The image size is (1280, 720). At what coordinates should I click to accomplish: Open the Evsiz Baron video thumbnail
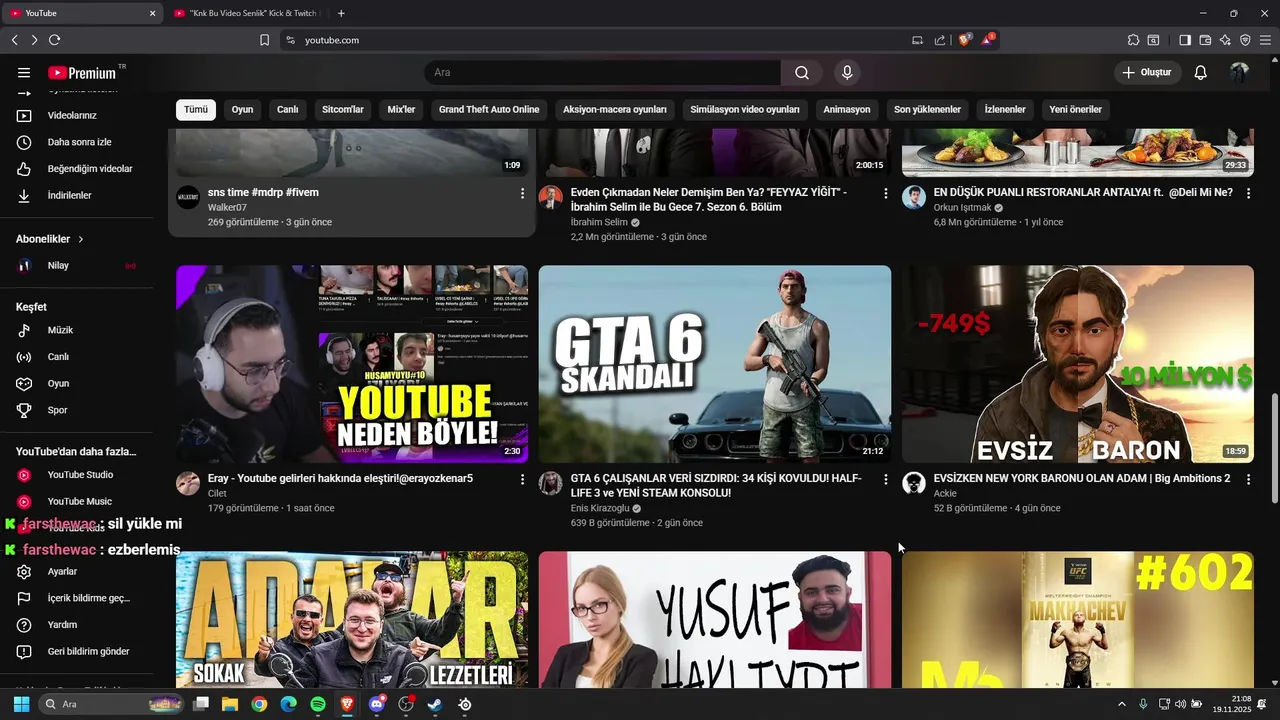pyautogui.click(x=1078, y=364)
